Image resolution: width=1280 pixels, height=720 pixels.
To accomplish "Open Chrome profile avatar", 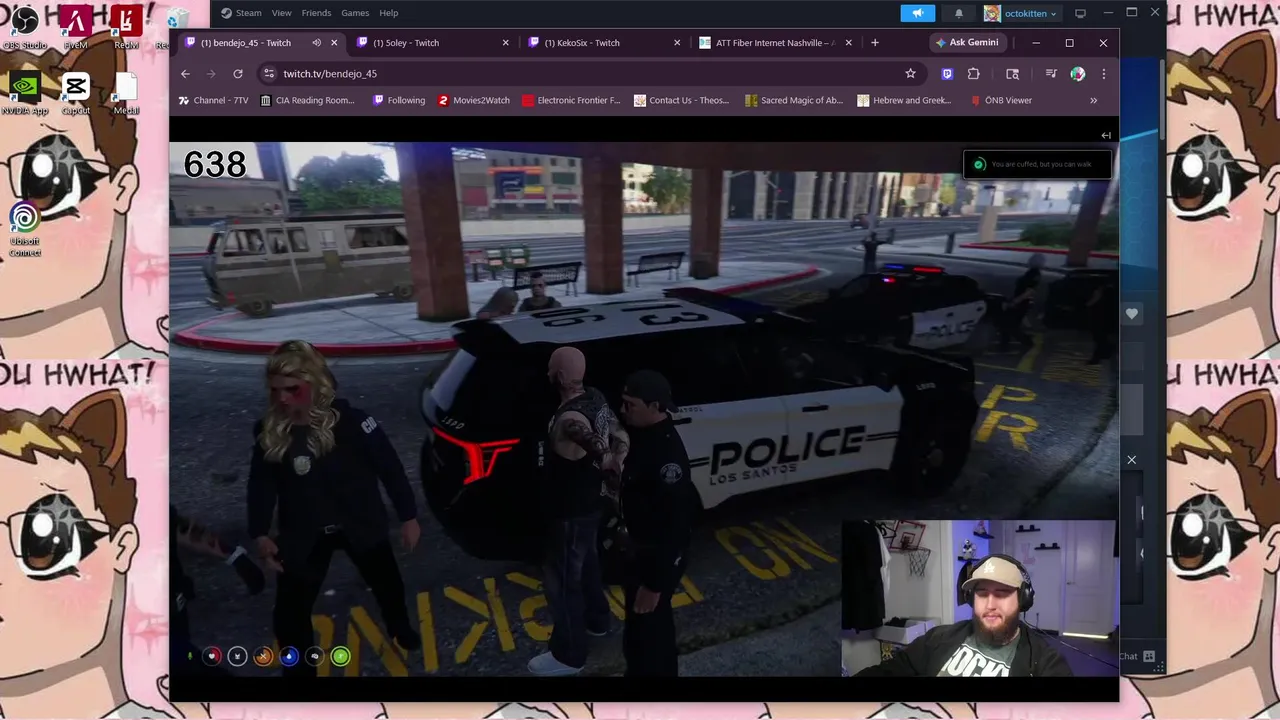I will (x=1077, y=74).
